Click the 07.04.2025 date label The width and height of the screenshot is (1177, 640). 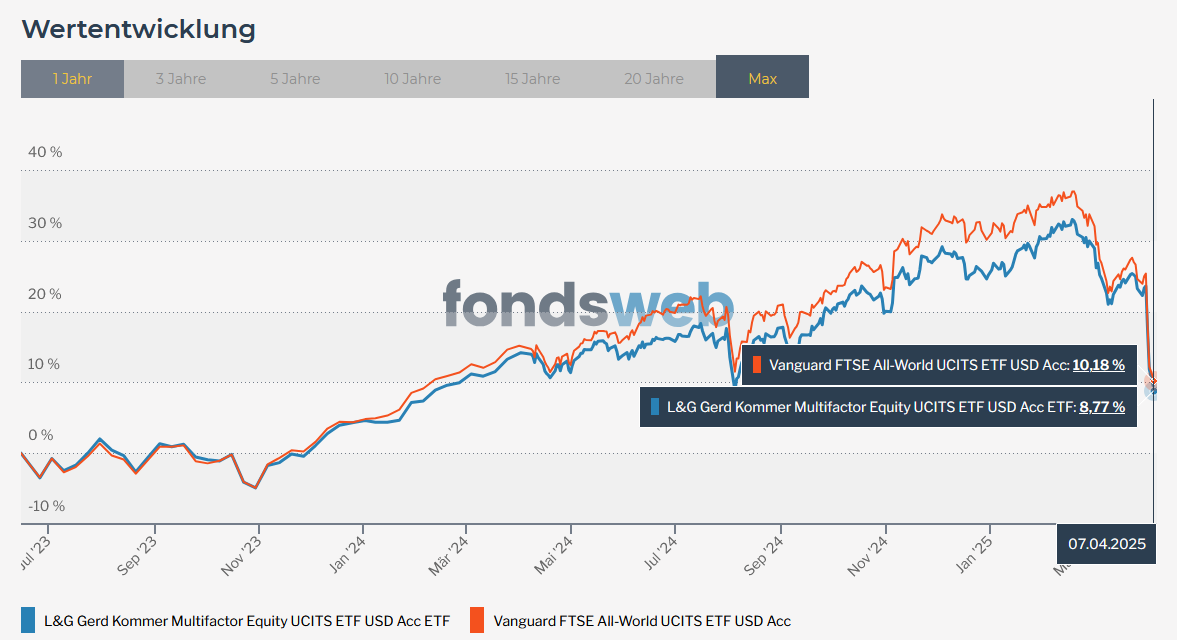pyautogui.click(x=1106, y=545)
